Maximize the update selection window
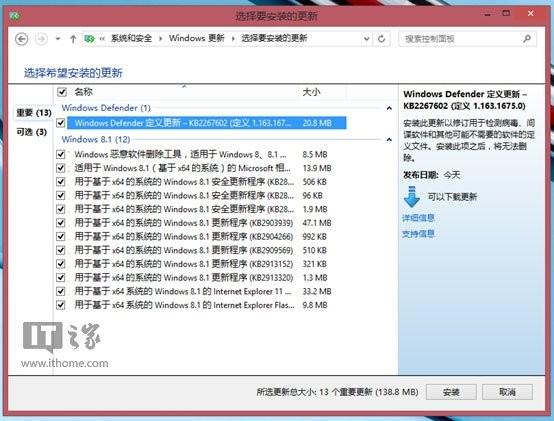The width and height of the screenshot is (554, 421). [506, 13]
